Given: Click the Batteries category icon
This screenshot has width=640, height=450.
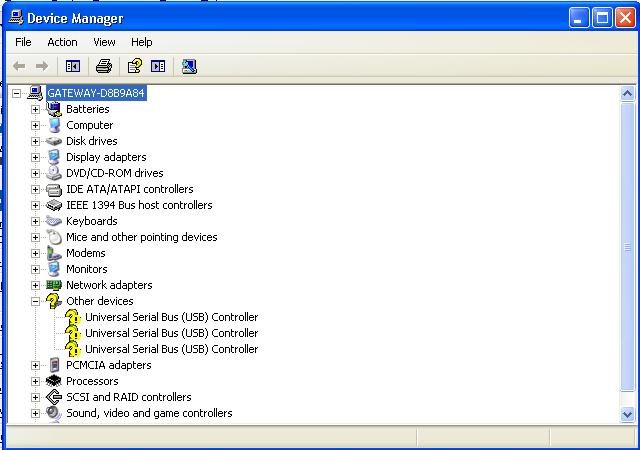Looking at the screenshot, I should coord(54,109).
